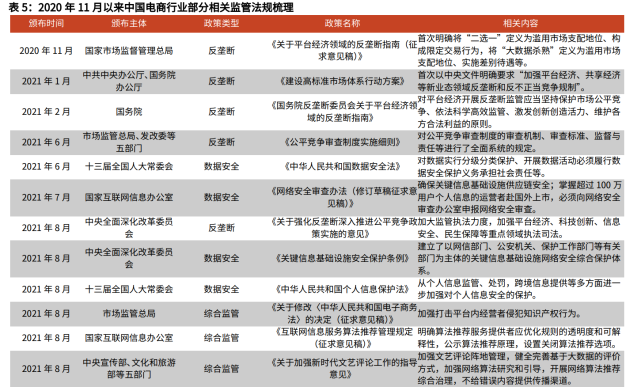The width and height of the screenshot is (641, 387).
Task: Click '综合监管' in the 电子商务法 row
Action: click(x=222, y=314)
